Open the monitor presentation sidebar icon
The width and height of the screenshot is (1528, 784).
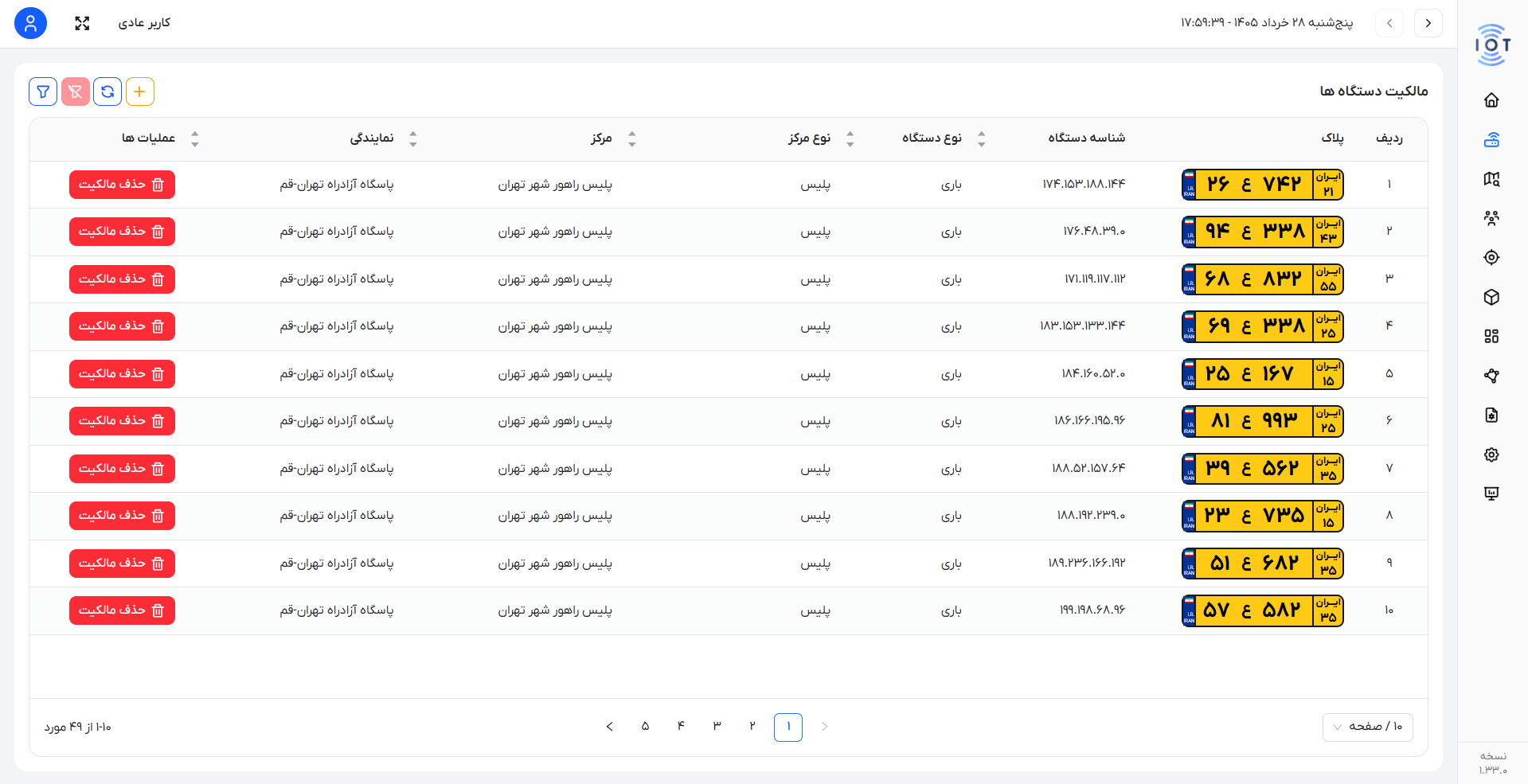(x=1491, y=493)
